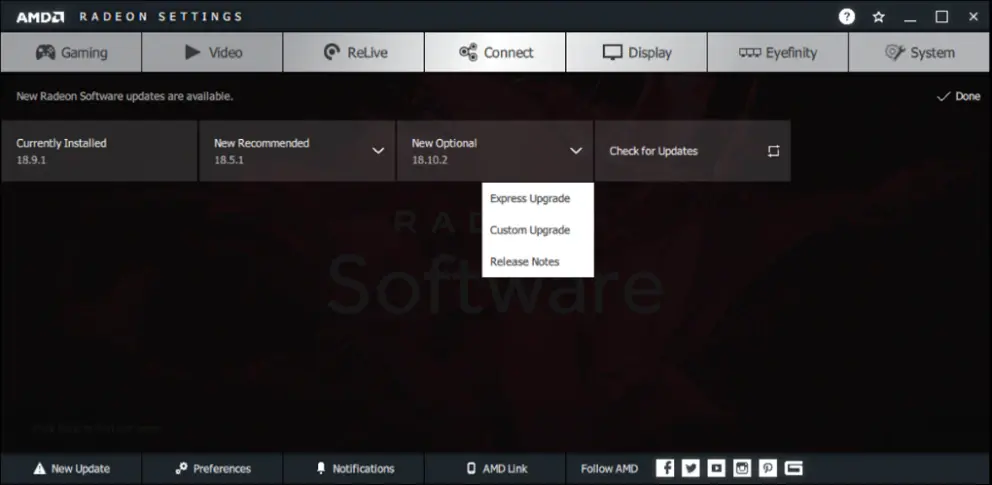Click the 18.10.2 version text
Screen dimensions: 992x485
pos(430,160)
